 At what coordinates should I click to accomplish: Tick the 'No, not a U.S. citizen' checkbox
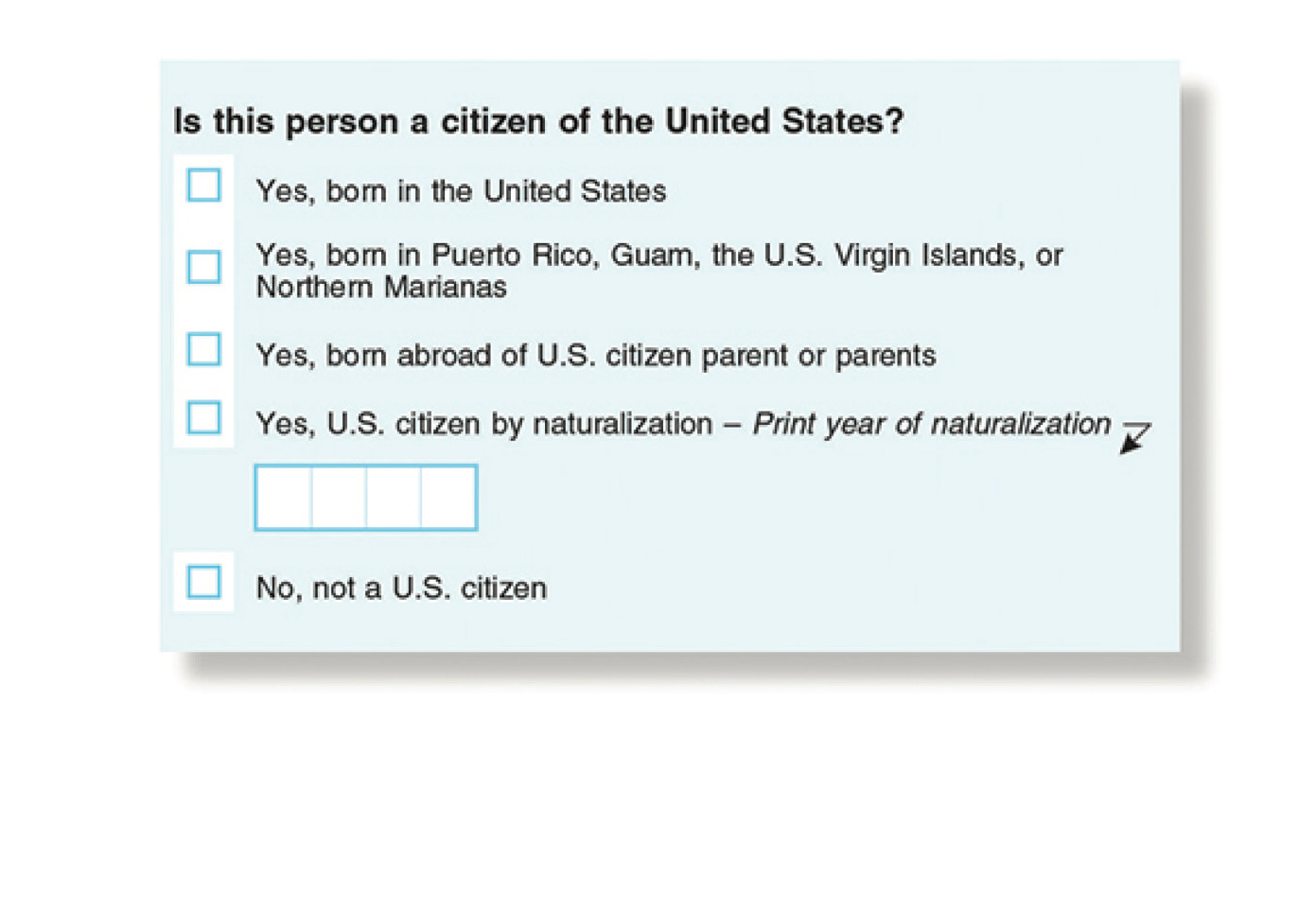(x=203, y=582)
